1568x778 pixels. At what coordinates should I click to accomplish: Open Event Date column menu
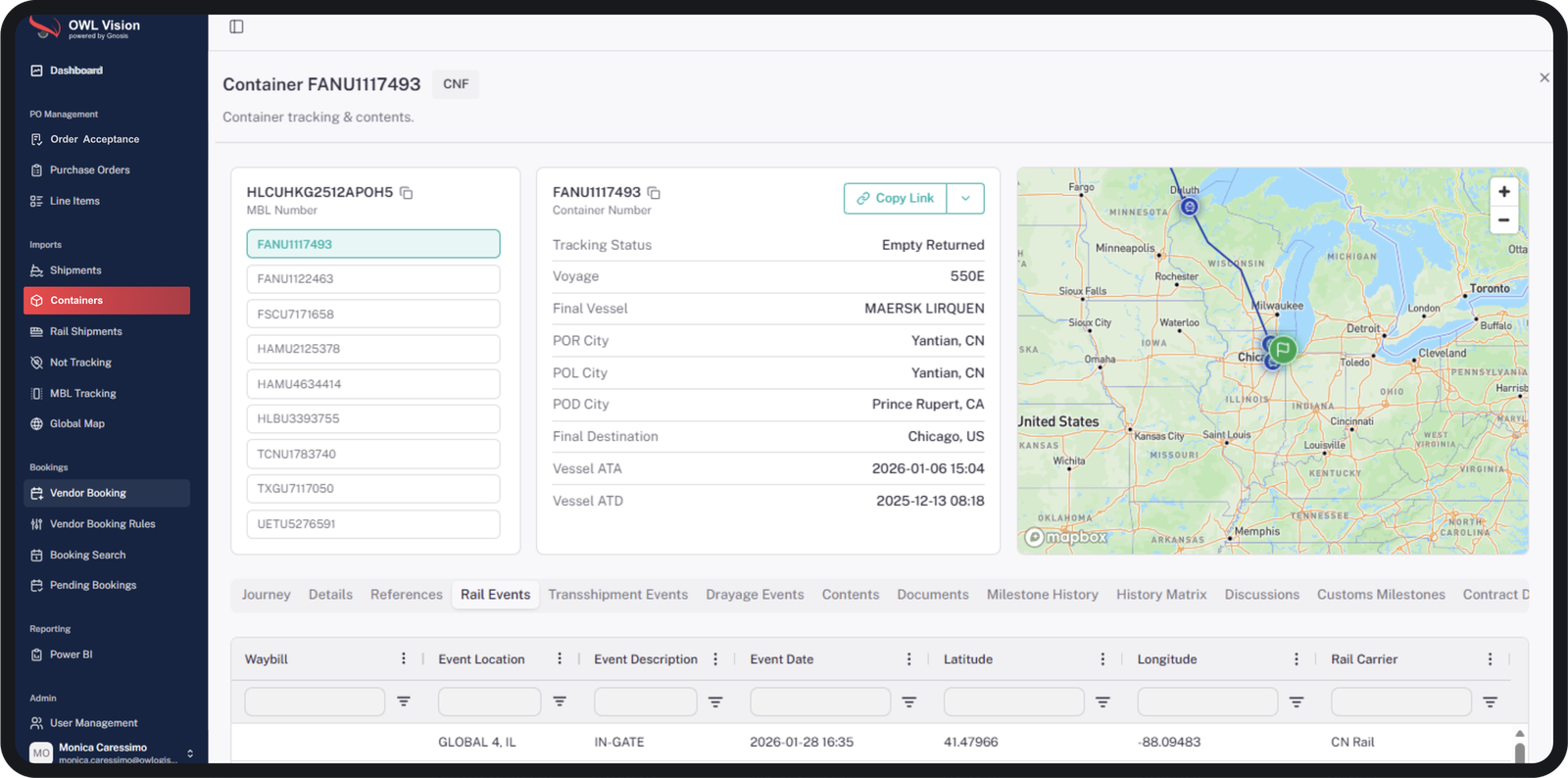click(909, 659)
